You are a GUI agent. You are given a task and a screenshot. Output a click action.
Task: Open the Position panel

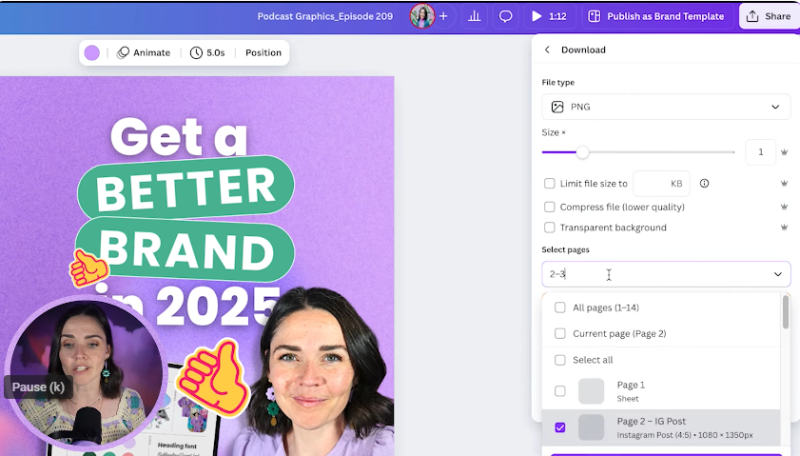click(263, 53)
